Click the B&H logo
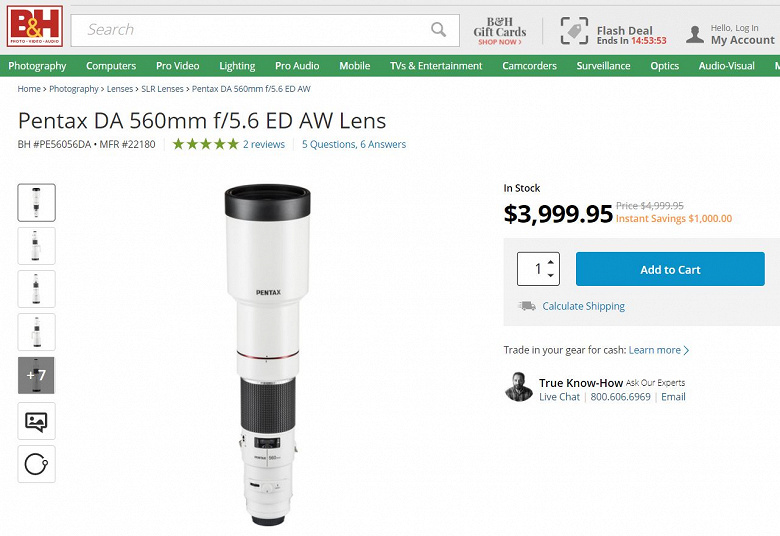The height and width of the screenshot is (536, 780). coord(35,26)
